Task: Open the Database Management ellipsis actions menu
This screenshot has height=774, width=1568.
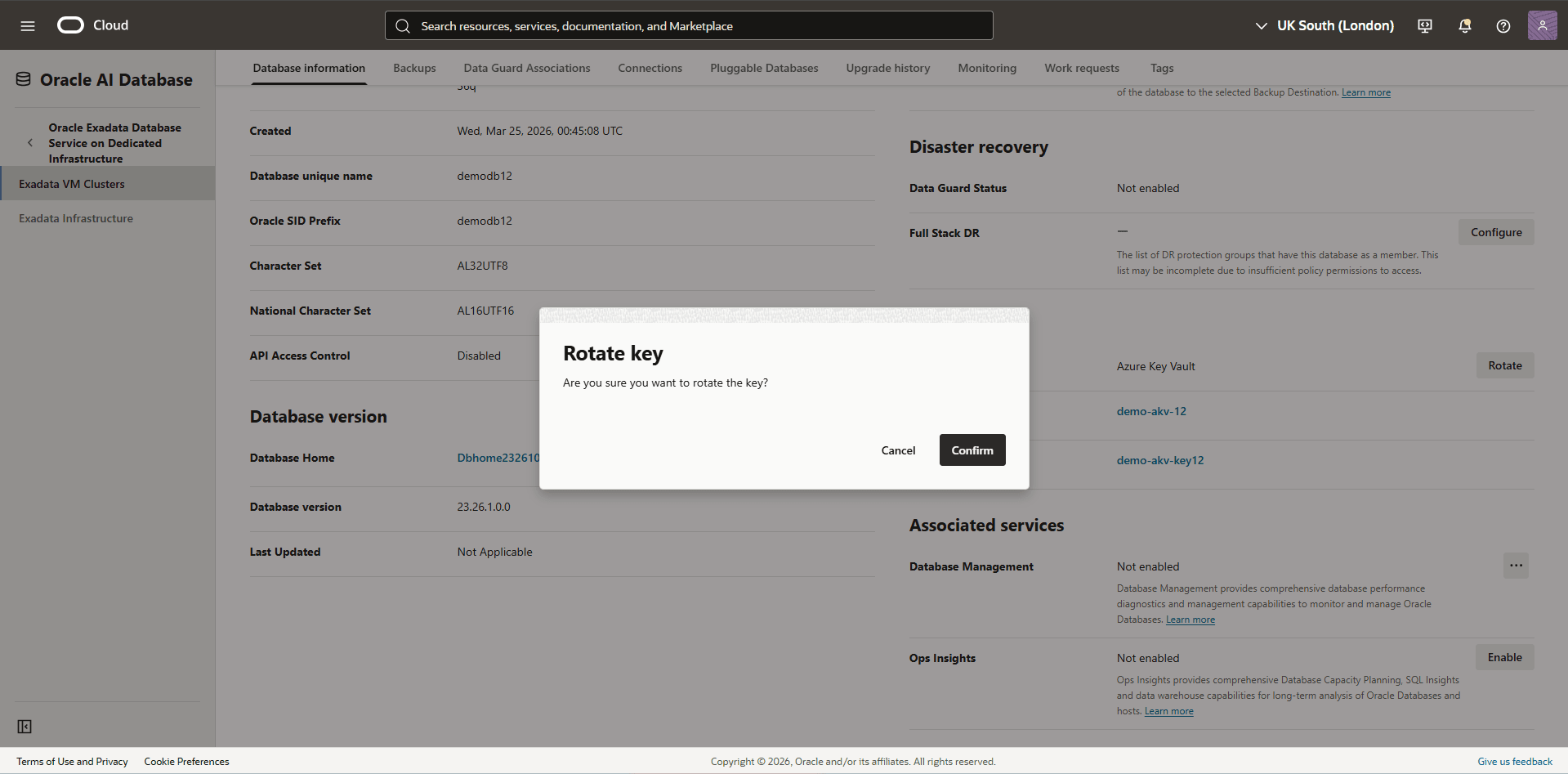Action: (1516, 565)
